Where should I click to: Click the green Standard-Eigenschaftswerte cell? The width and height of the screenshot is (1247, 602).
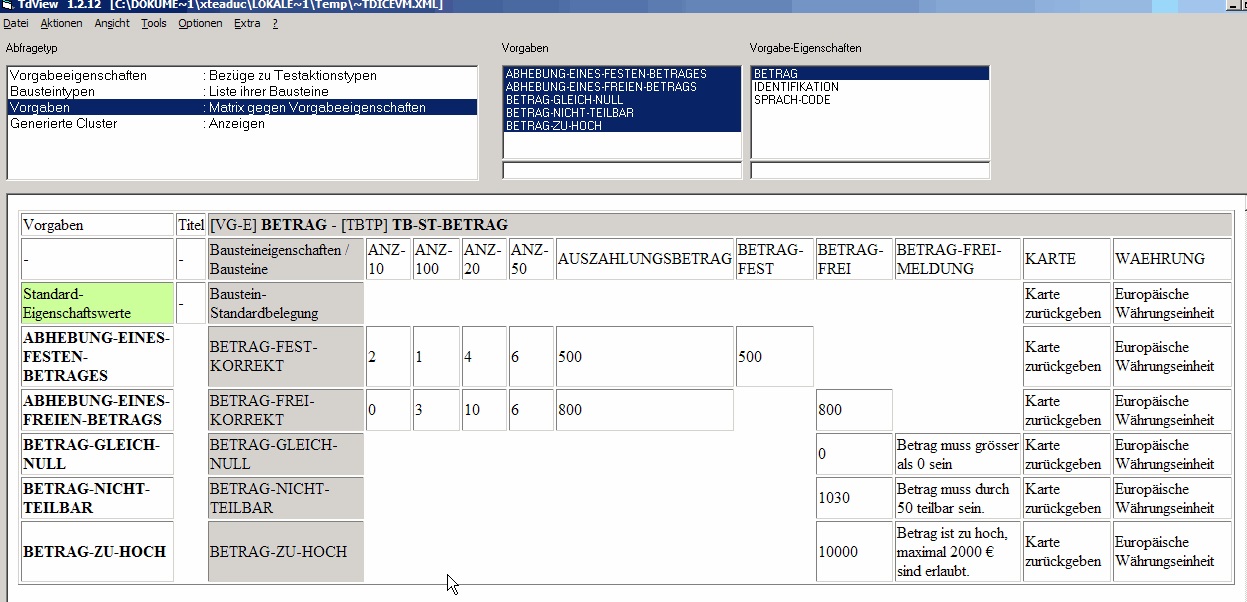[x=96, y=303]
